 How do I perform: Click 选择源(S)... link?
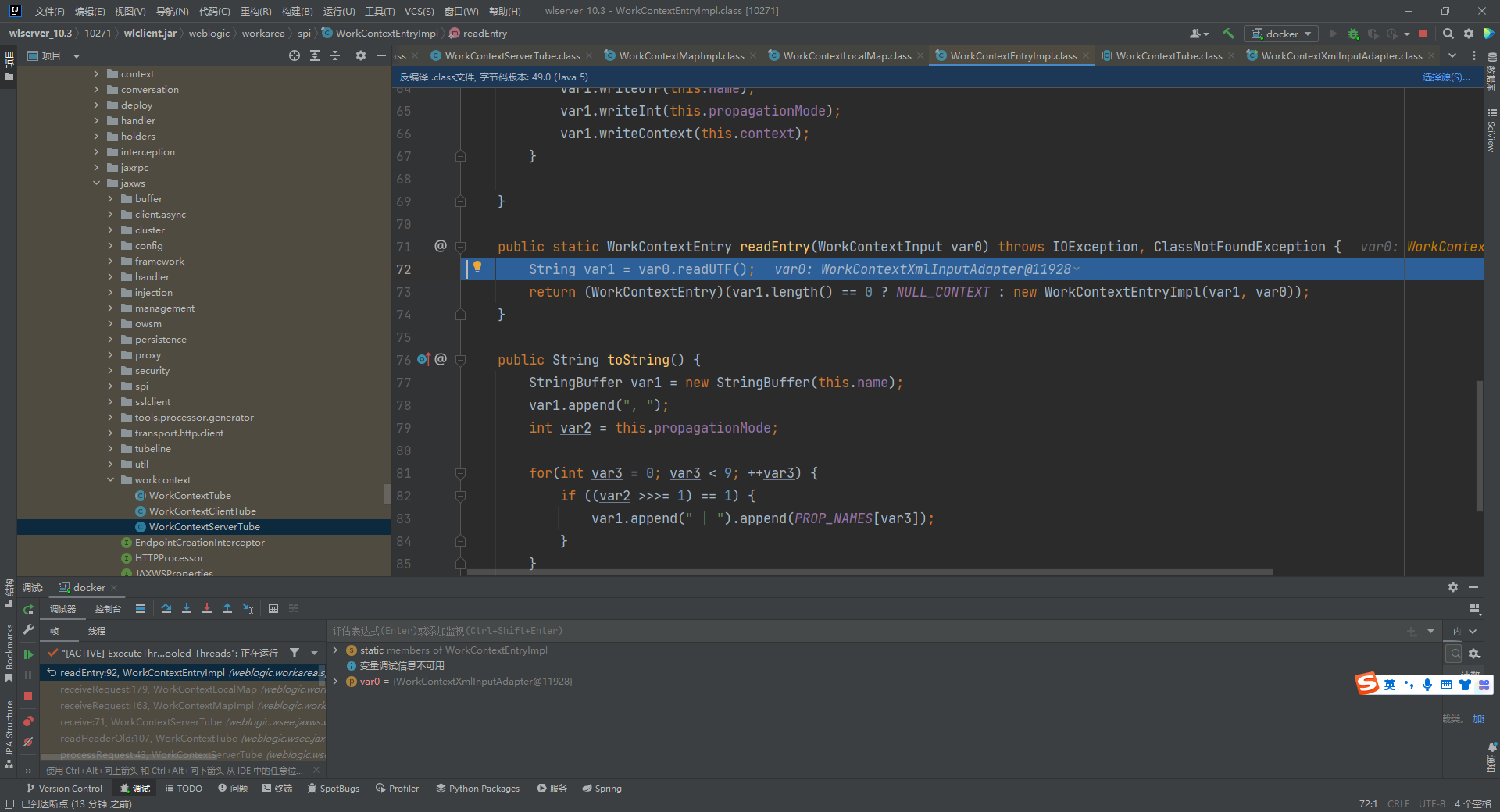tap(1445, 77)
